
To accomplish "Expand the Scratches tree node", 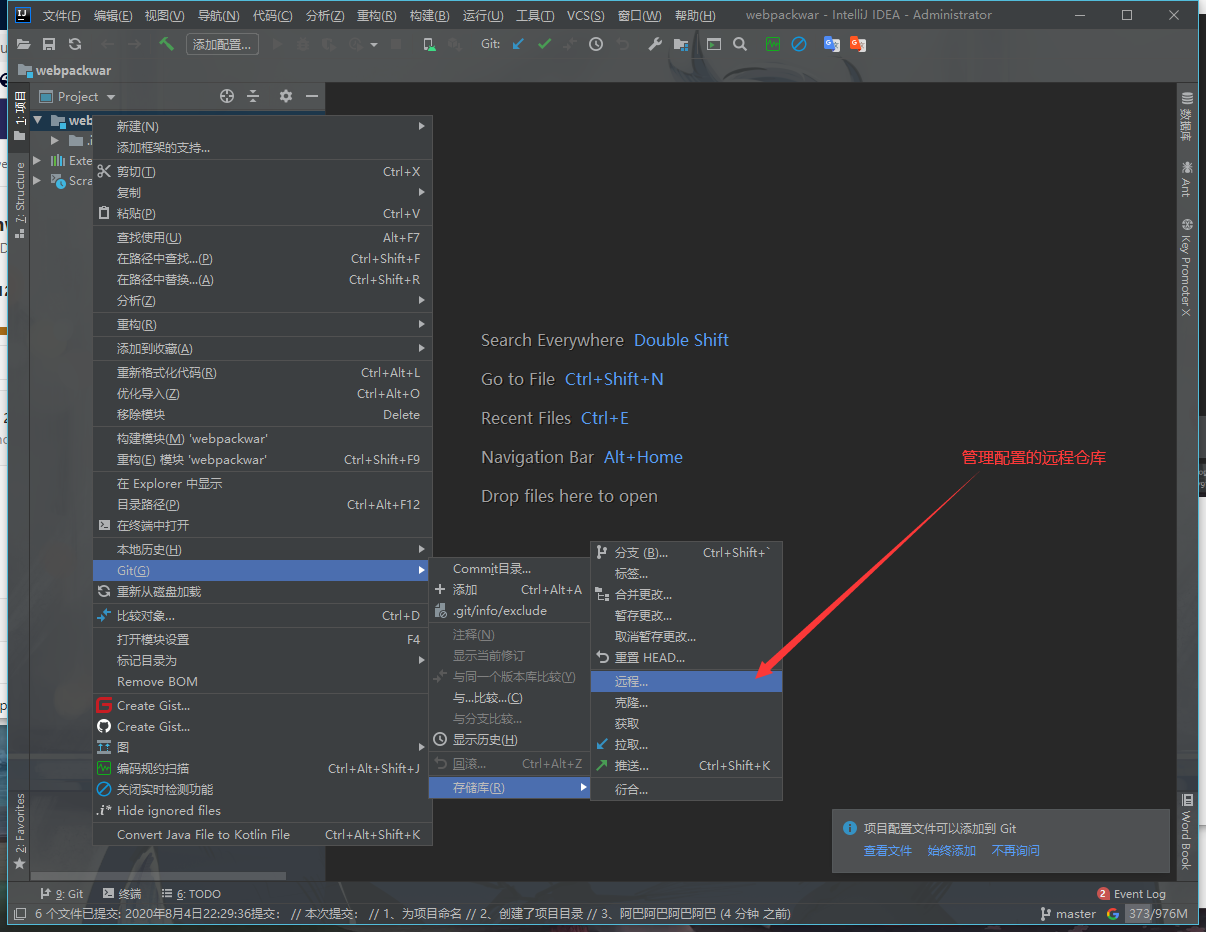I will [38, 181].
